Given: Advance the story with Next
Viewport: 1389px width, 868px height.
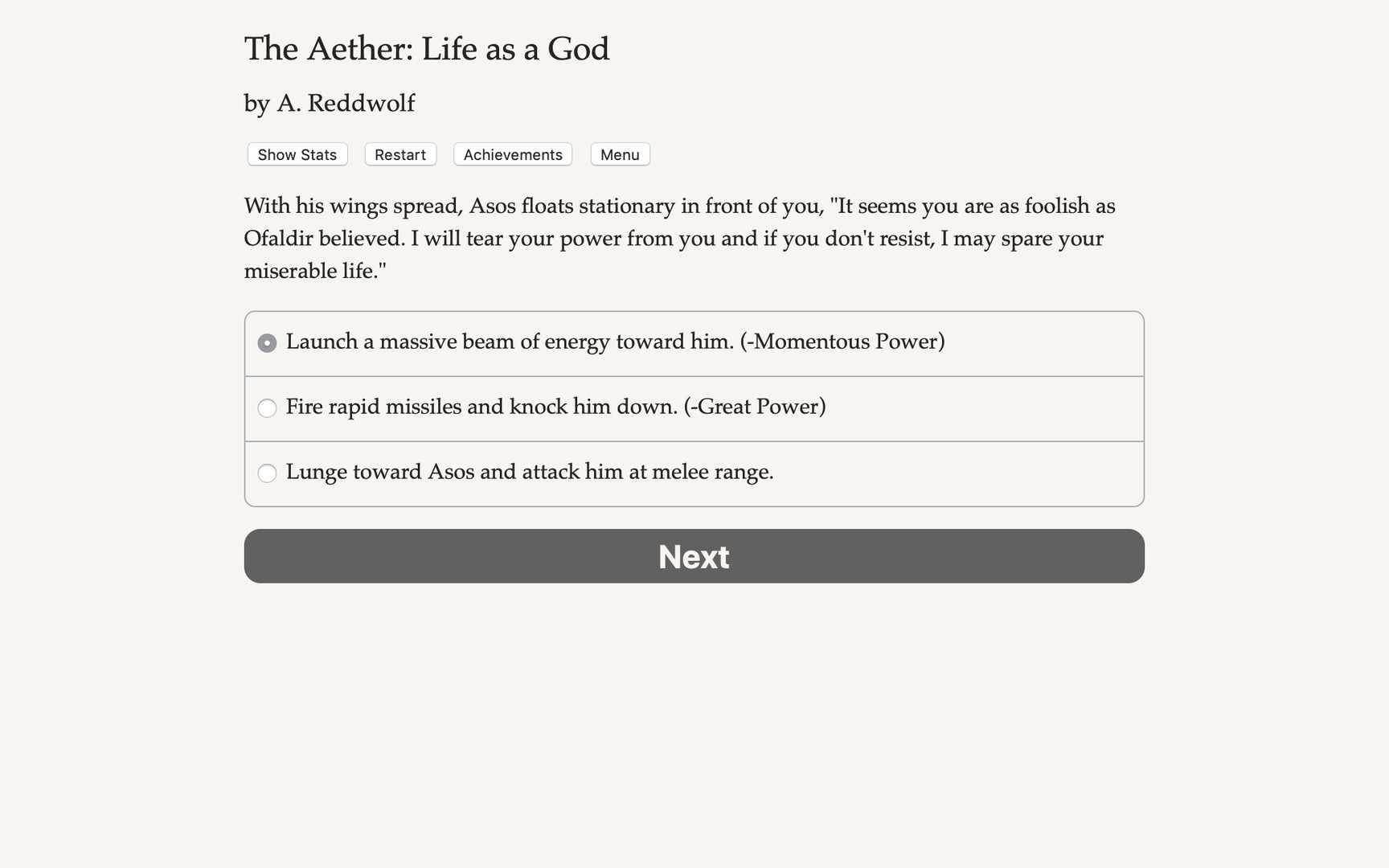Looking at the screenshot, I should pyautogui.click(x=693, y=556).
